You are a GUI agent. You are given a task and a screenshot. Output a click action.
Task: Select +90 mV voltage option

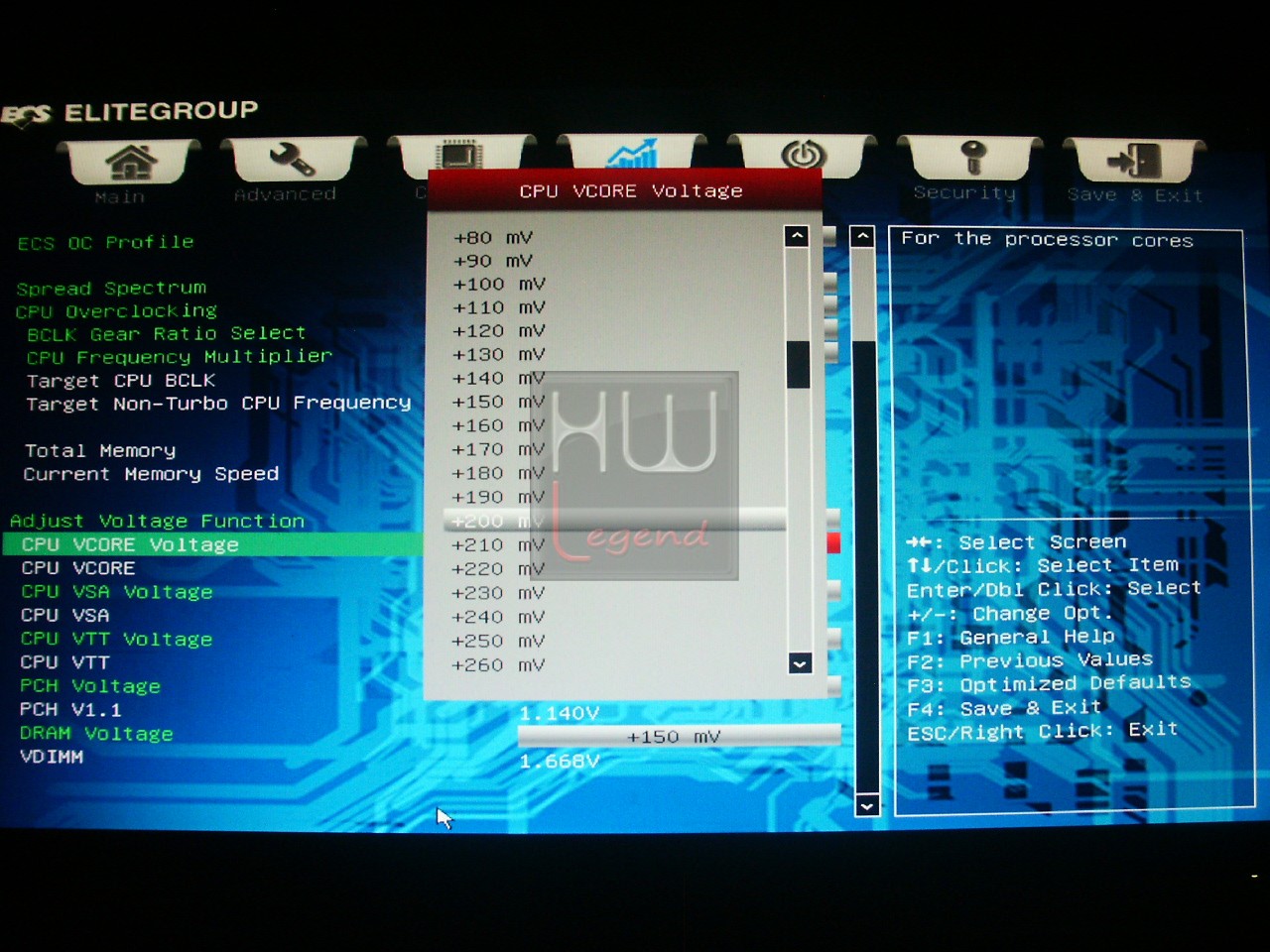click(x=493, y=261)
